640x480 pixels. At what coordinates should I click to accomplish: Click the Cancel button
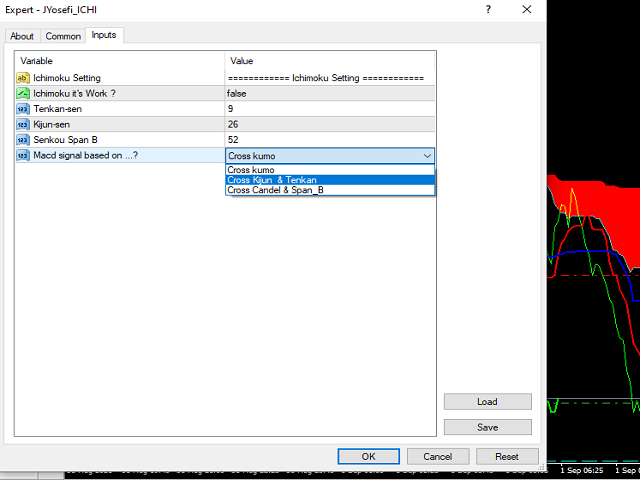pyautogui.click(x=438, y=456)
